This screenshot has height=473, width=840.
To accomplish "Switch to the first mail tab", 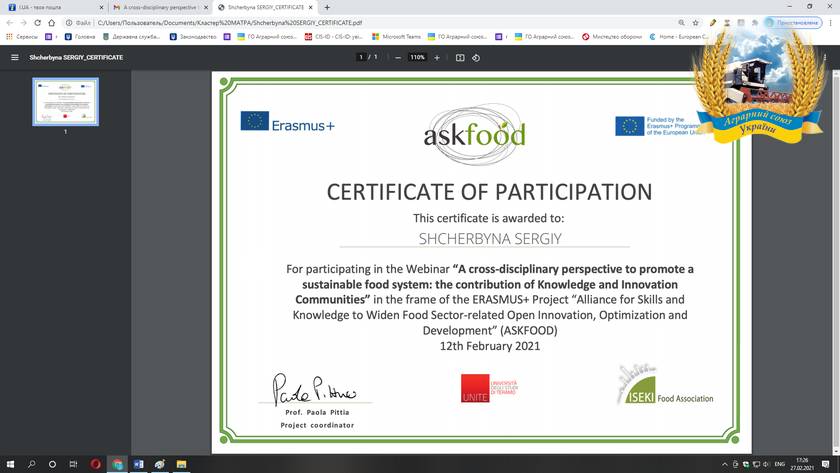I will (54, 7).
